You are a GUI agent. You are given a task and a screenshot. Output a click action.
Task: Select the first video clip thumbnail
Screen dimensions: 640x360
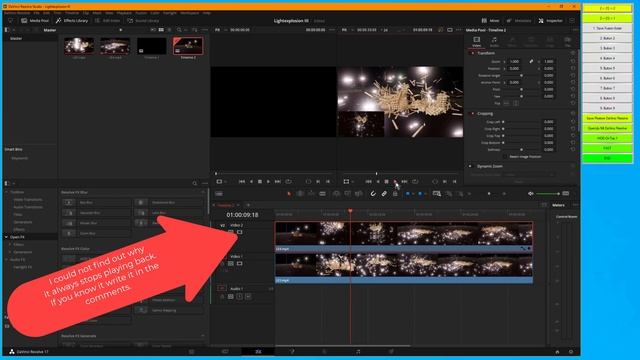point(79,46)
